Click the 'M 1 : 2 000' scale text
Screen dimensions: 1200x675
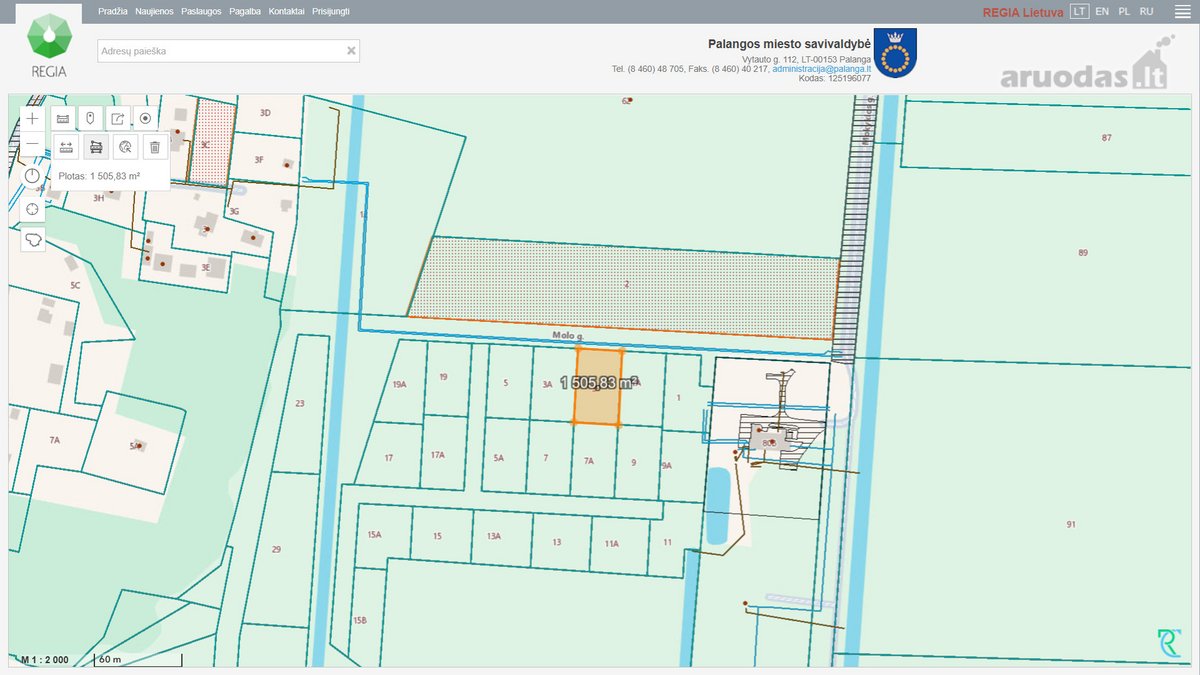point(46,660)
